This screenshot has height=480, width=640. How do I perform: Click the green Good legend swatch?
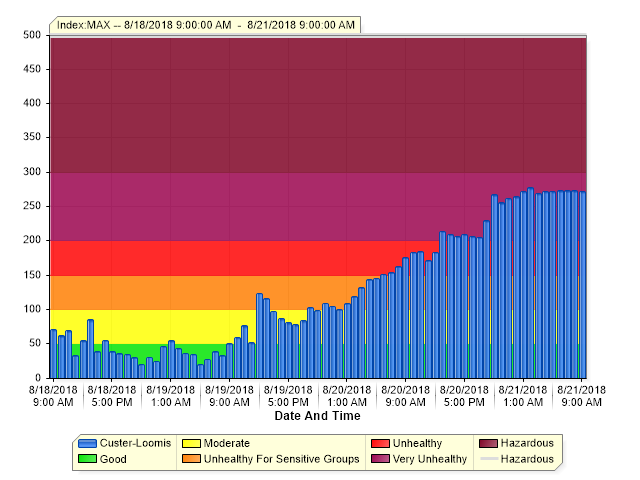click(87, 459)
